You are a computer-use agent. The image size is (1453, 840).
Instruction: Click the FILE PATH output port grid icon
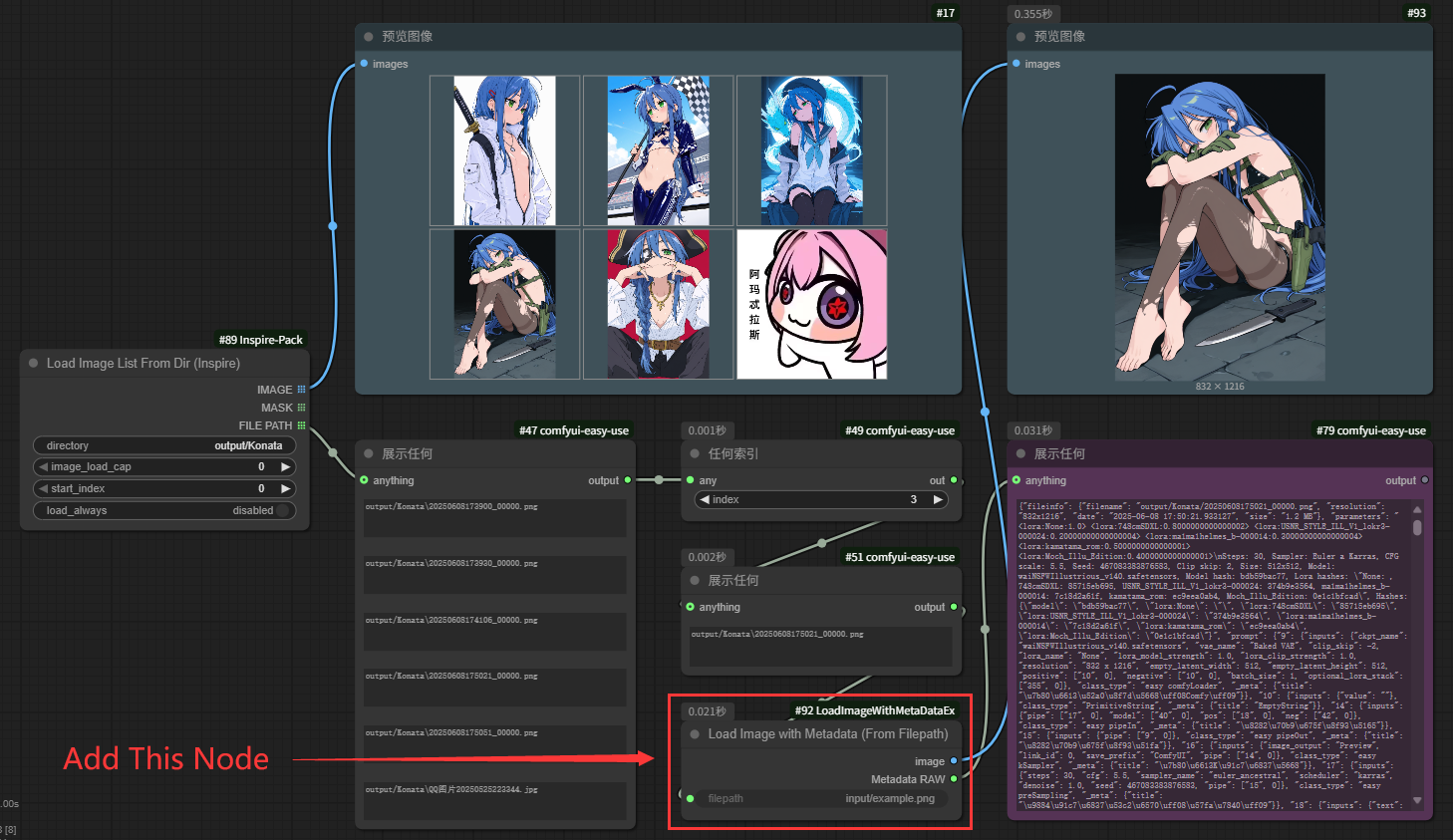pyautogui.click(x=301, y=425)
